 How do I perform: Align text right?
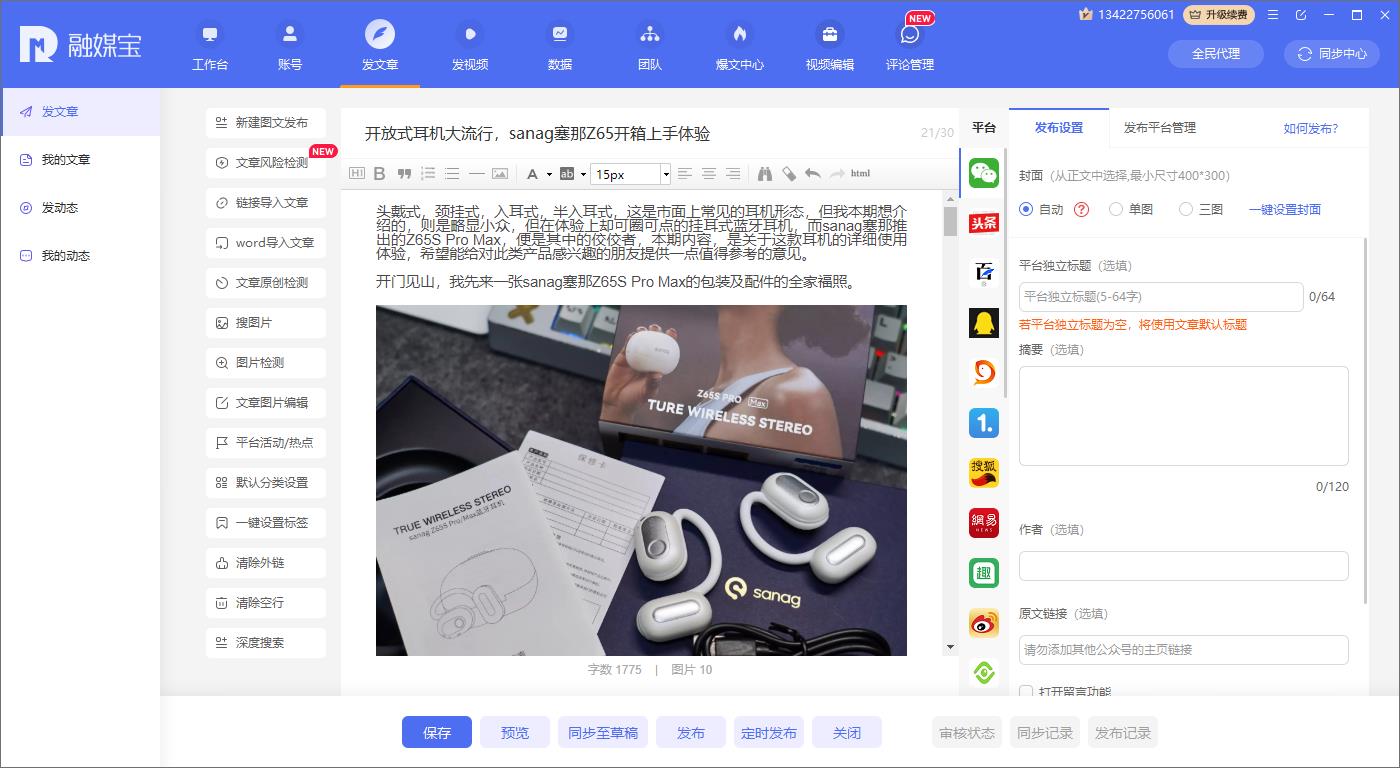(733, 174)
